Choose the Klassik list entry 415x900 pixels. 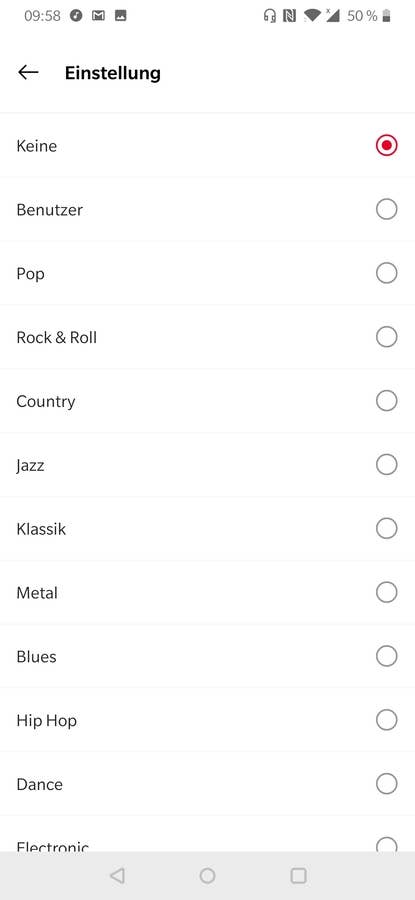click(x=207, y=529)
